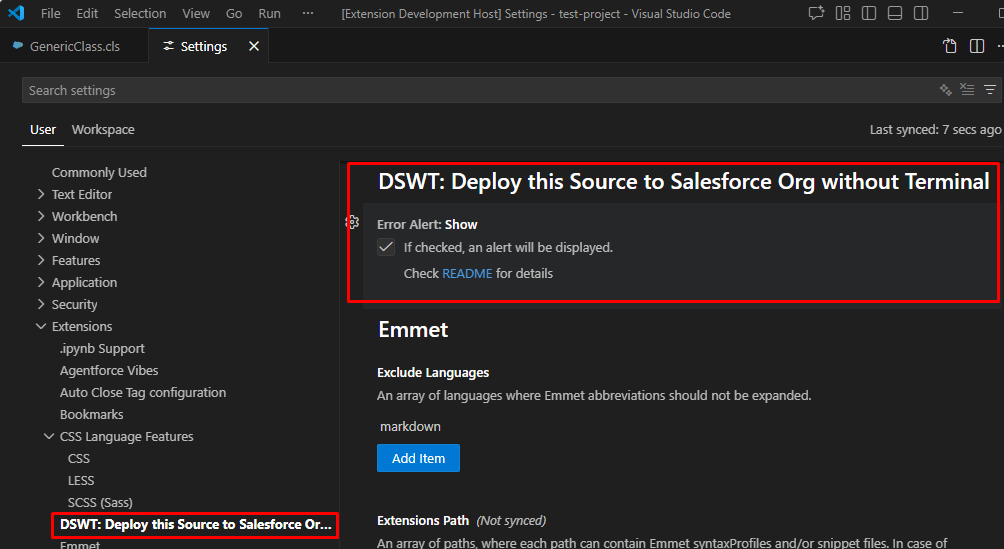
Task: Close the Settings tab
Action: (x=254, y=46)
